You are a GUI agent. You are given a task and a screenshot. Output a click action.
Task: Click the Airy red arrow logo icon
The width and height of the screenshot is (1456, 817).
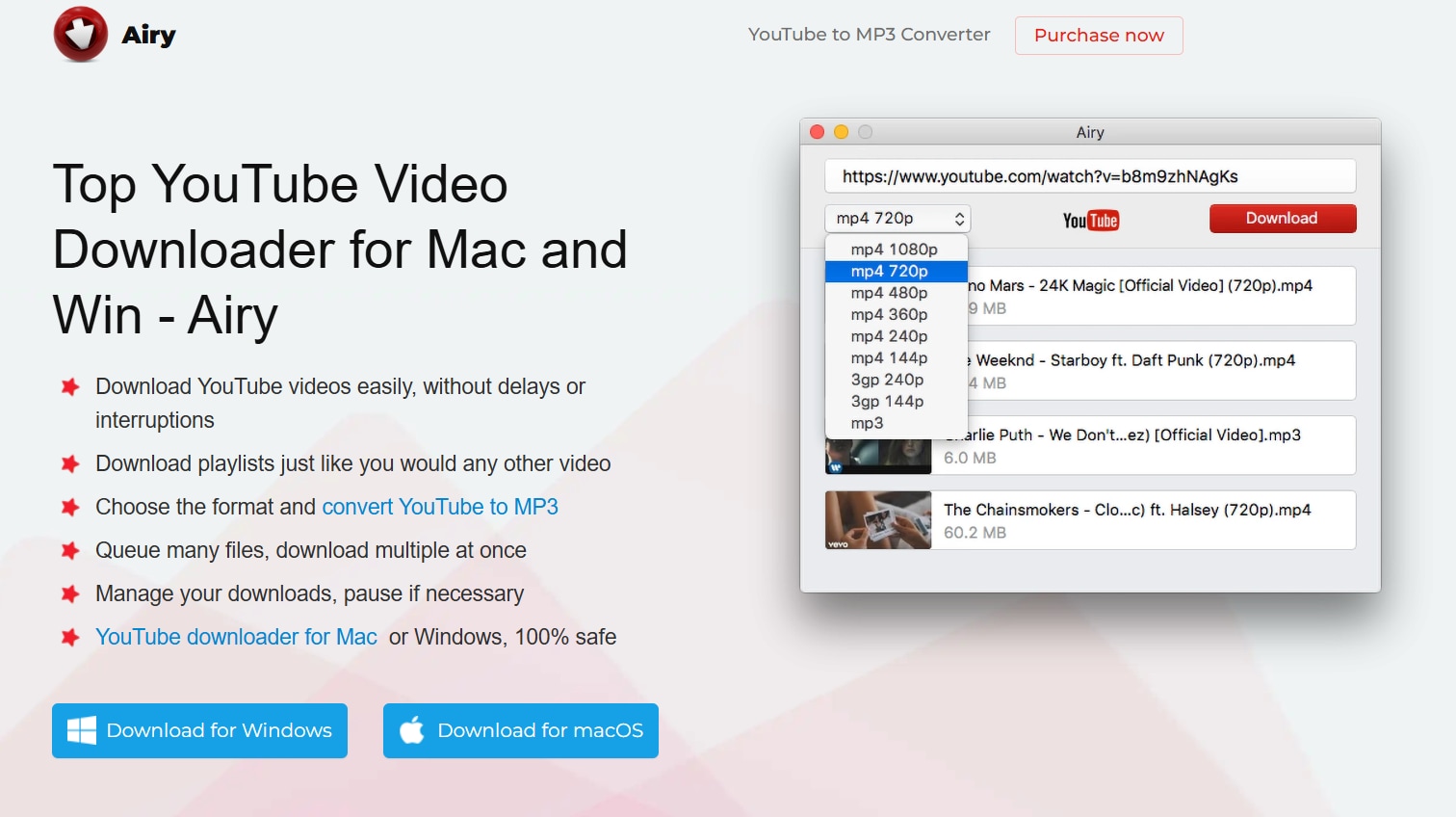point(81,35)
